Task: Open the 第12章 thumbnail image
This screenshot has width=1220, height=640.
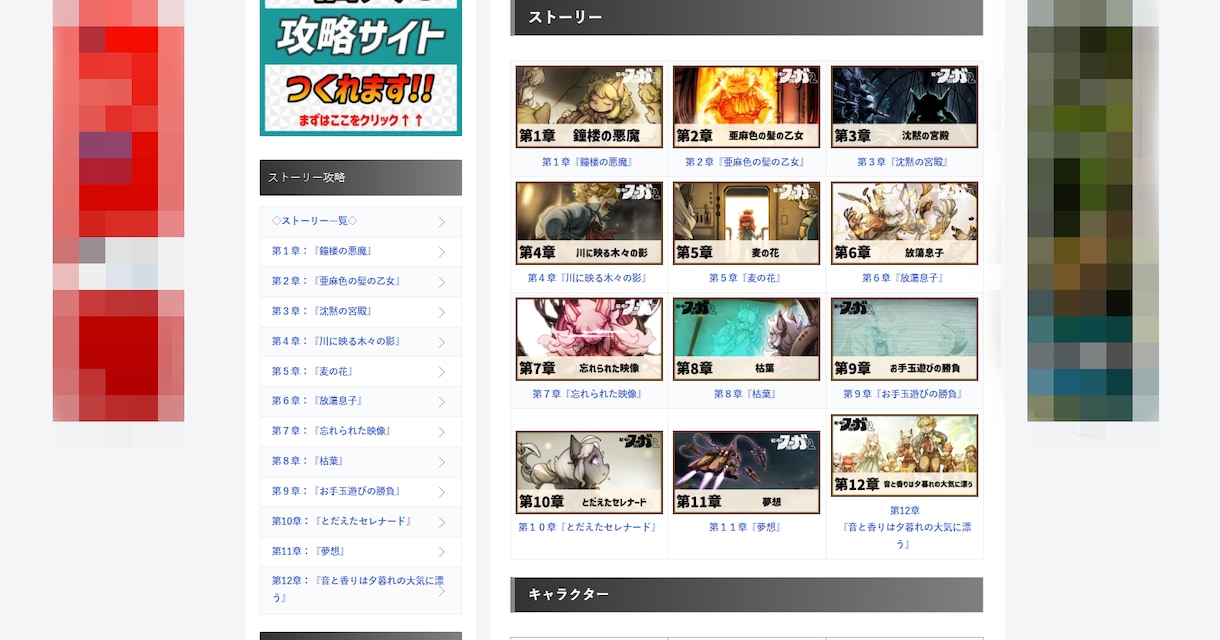Action: click(904, 456)
